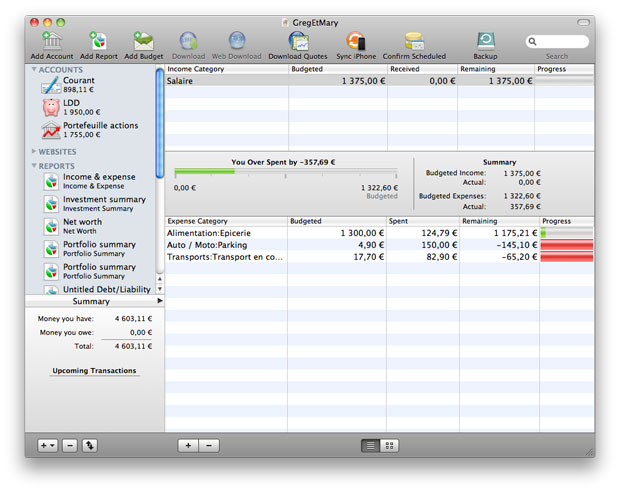Add a new budget category with plus

tap(188, 446)
